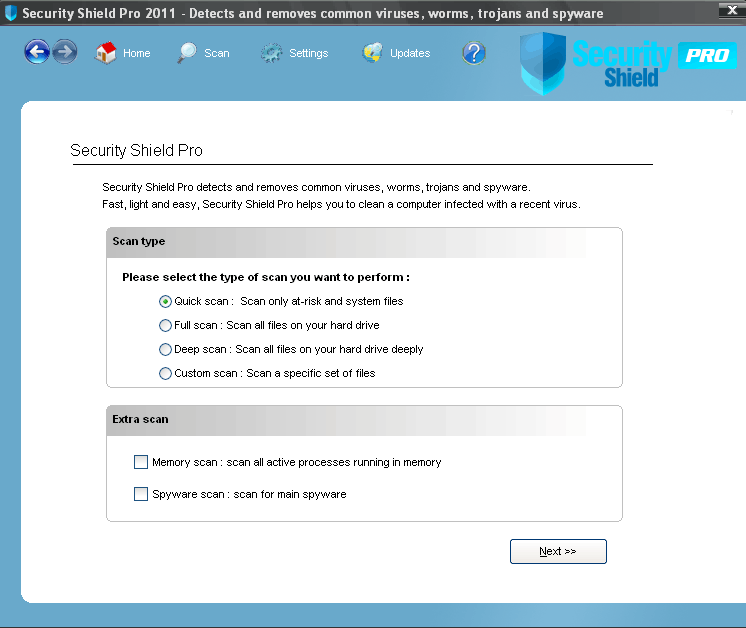Open the Settings toolbar item
Image resolution: width=746 pixels, height=628 pixels.
[x=295, y=53]
